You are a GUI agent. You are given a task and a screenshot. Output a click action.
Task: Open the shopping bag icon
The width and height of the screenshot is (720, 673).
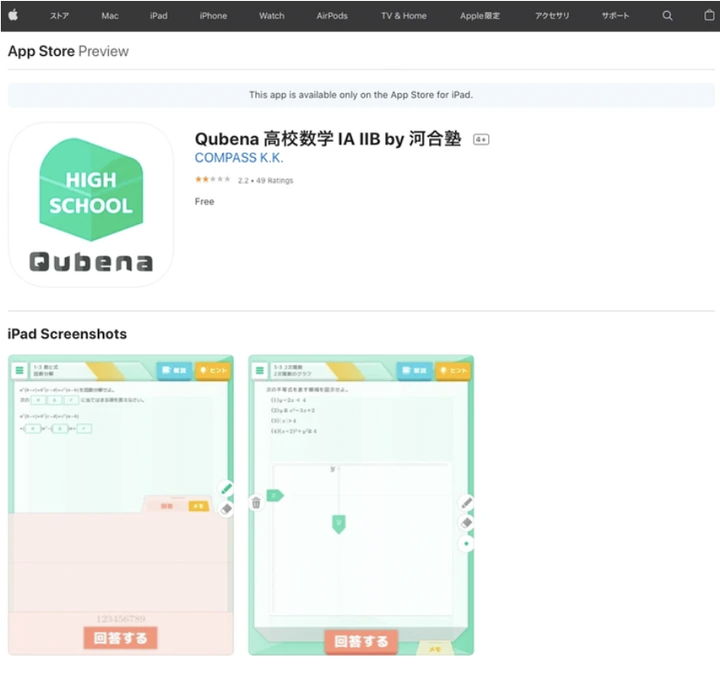709,15
